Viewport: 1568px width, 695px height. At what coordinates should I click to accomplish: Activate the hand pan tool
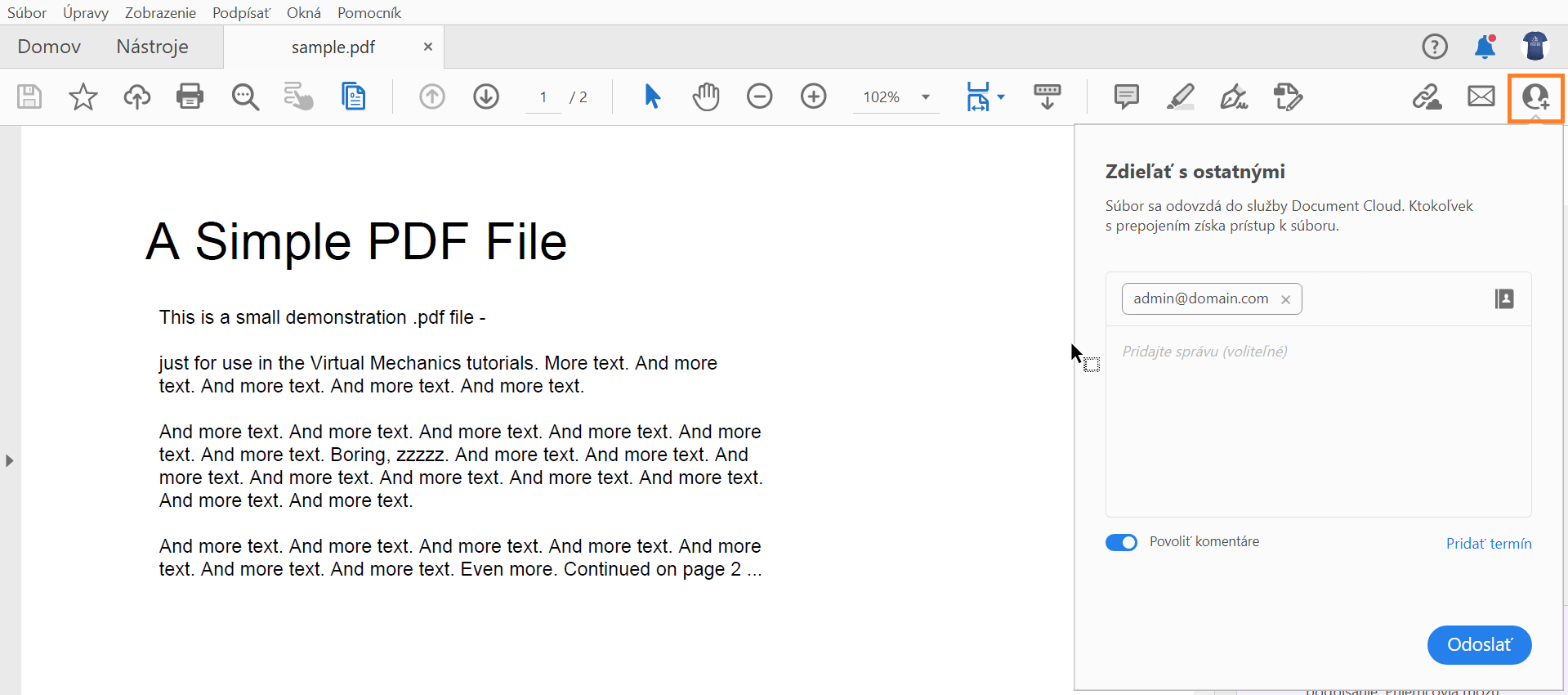(x=706, y=96)
